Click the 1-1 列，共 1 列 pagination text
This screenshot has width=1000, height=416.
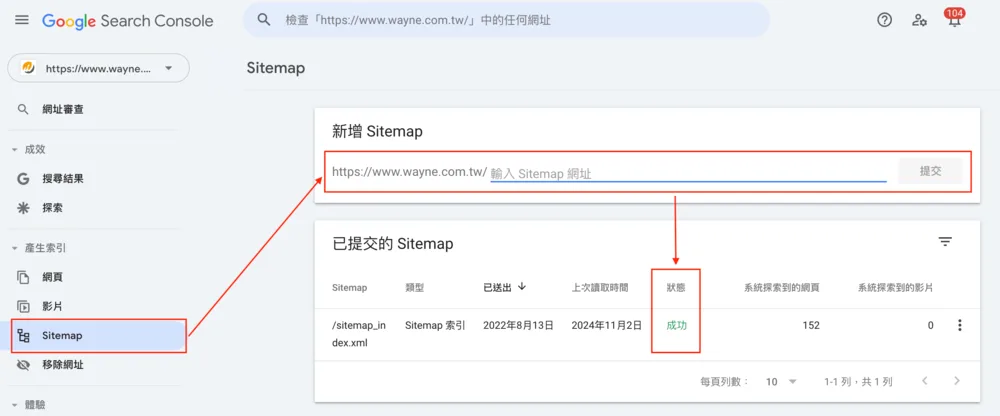[x=858, y=382]
